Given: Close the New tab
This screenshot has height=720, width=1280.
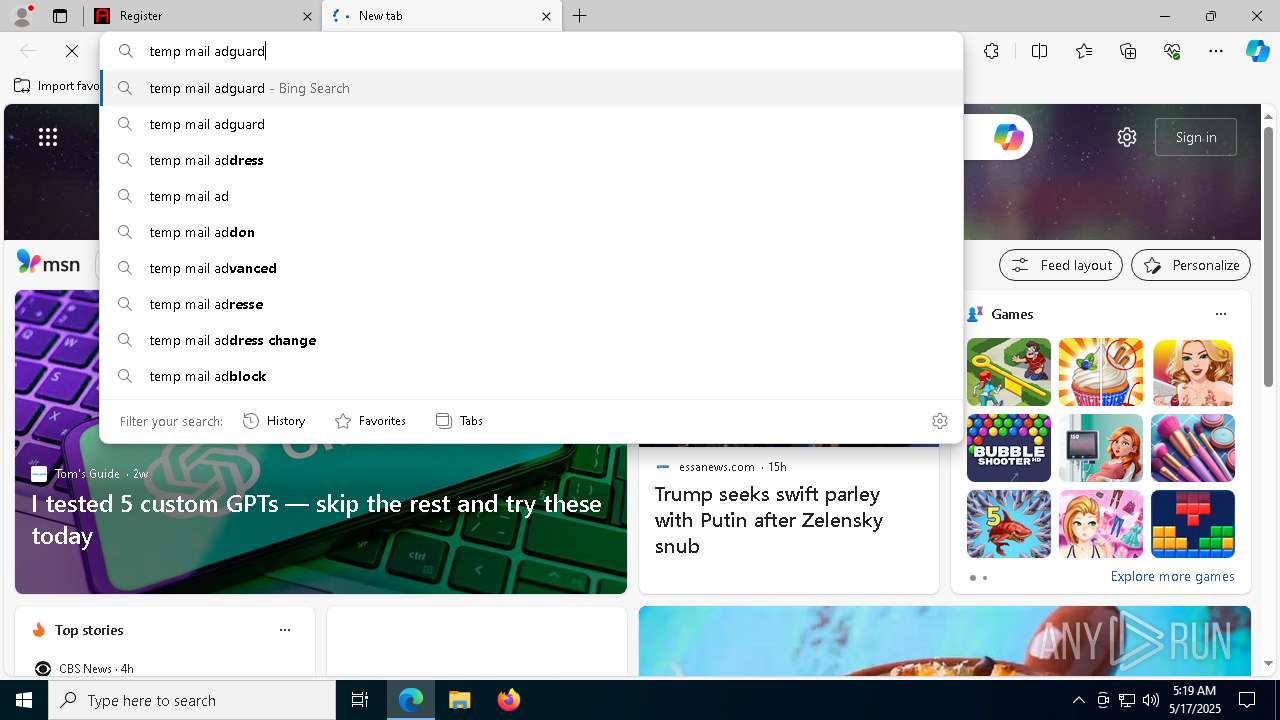Looking at the screenshot, I should [546, 16].
